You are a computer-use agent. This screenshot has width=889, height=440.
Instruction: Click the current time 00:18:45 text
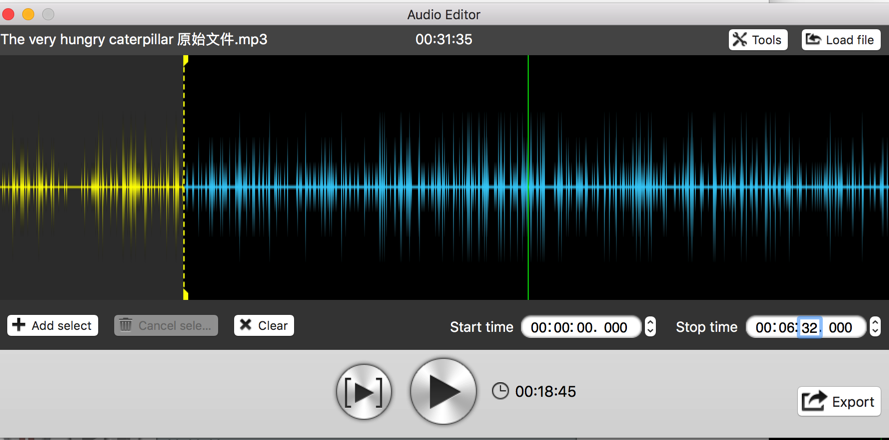[x=545, y=391]
